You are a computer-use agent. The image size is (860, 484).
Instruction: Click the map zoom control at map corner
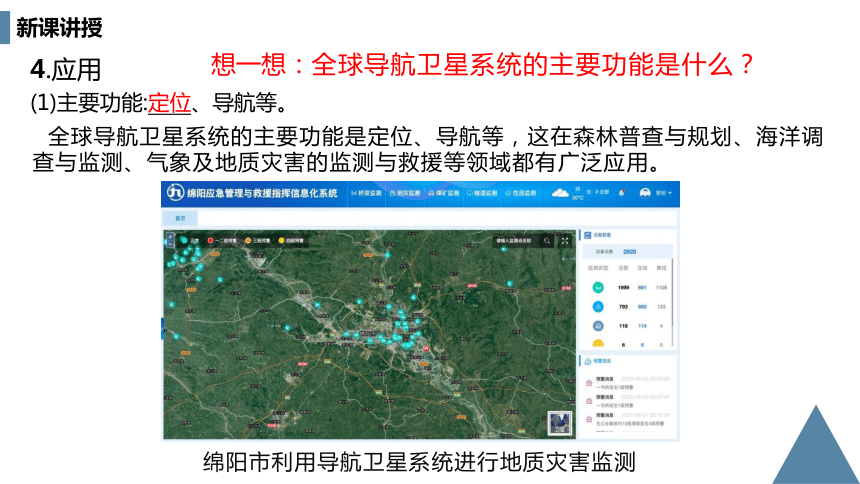pyautogui.click(x=170, y=239)
